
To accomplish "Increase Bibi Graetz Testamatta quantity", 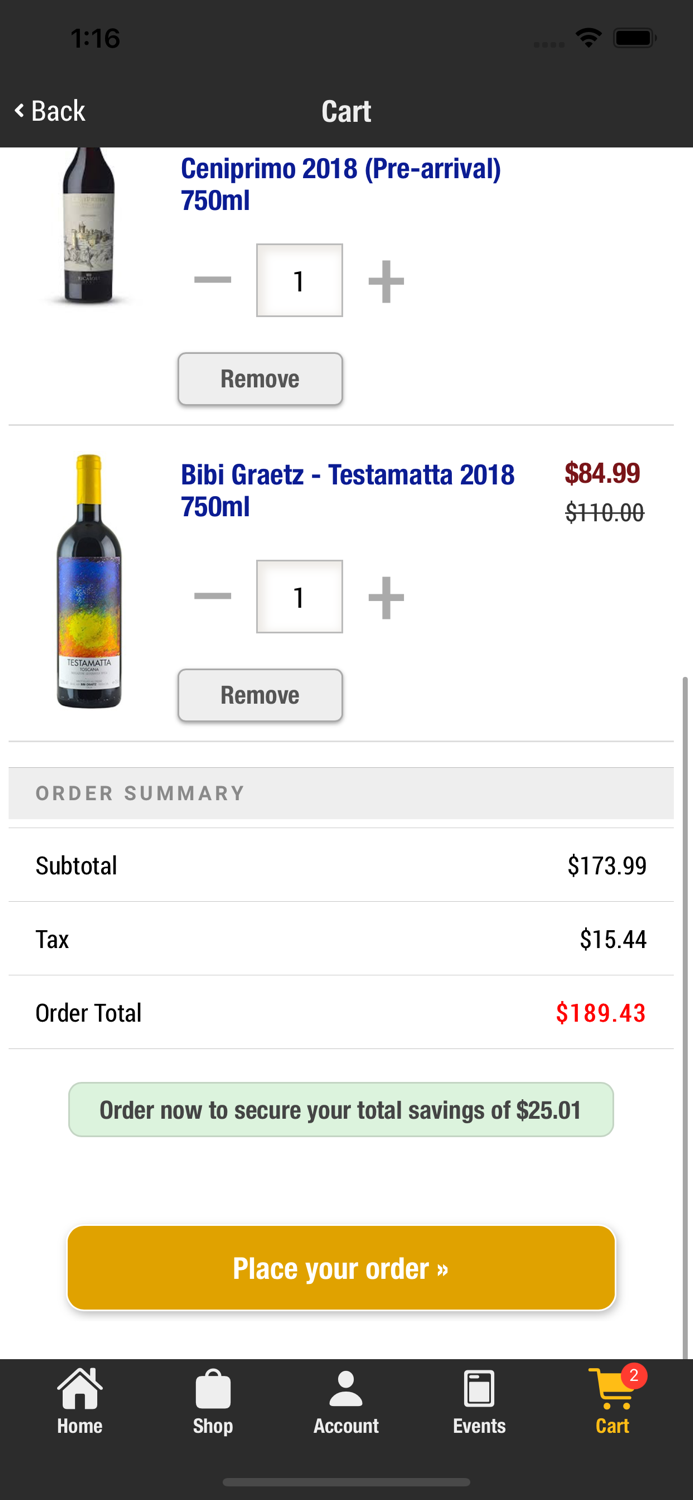I will [x=385, y=596].
